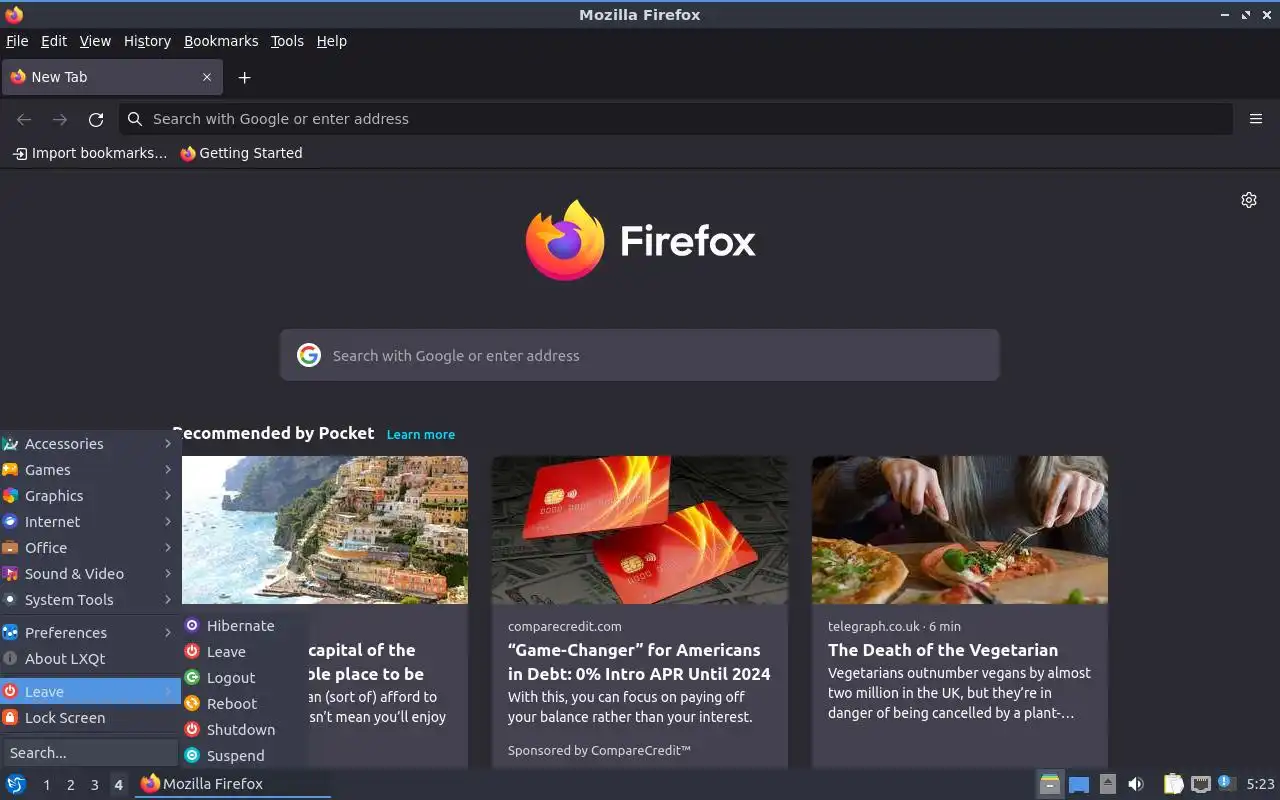Viewport: 1280px width, 800px height.
Task: Choose Suspend in Leave submenu
Action: tap(244, 756)
